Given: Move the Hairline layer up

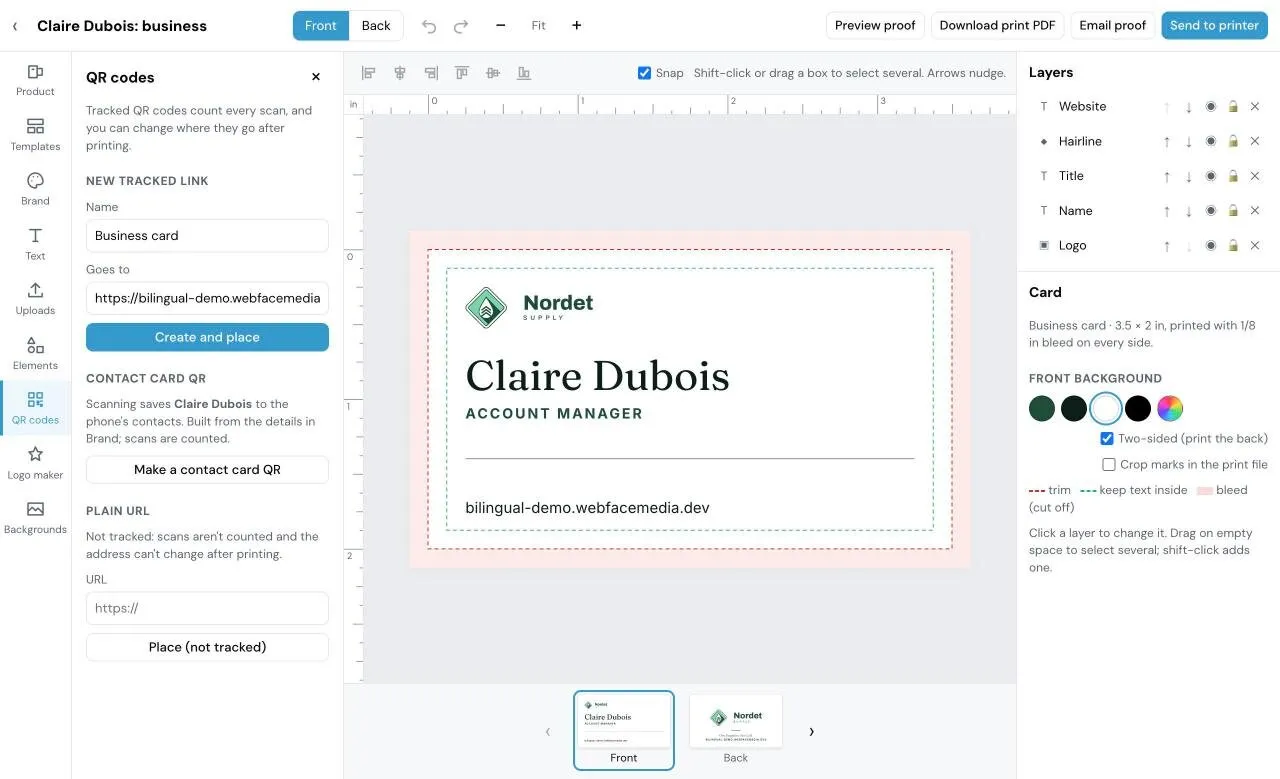Looking at the screenshot, I should (x=1166, y=142).
